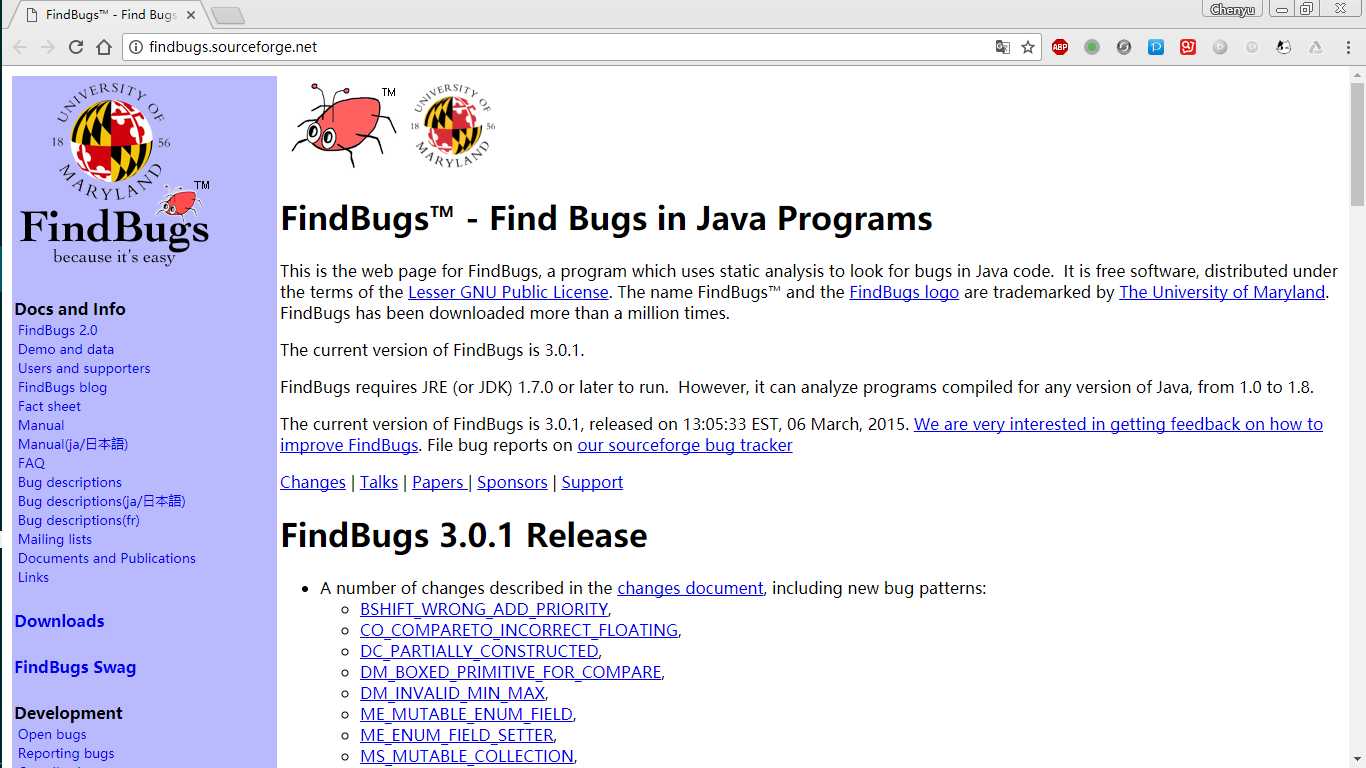Click the Chenyu profile button
This screenshot has width=1366, height=768.
(1232, 9)
